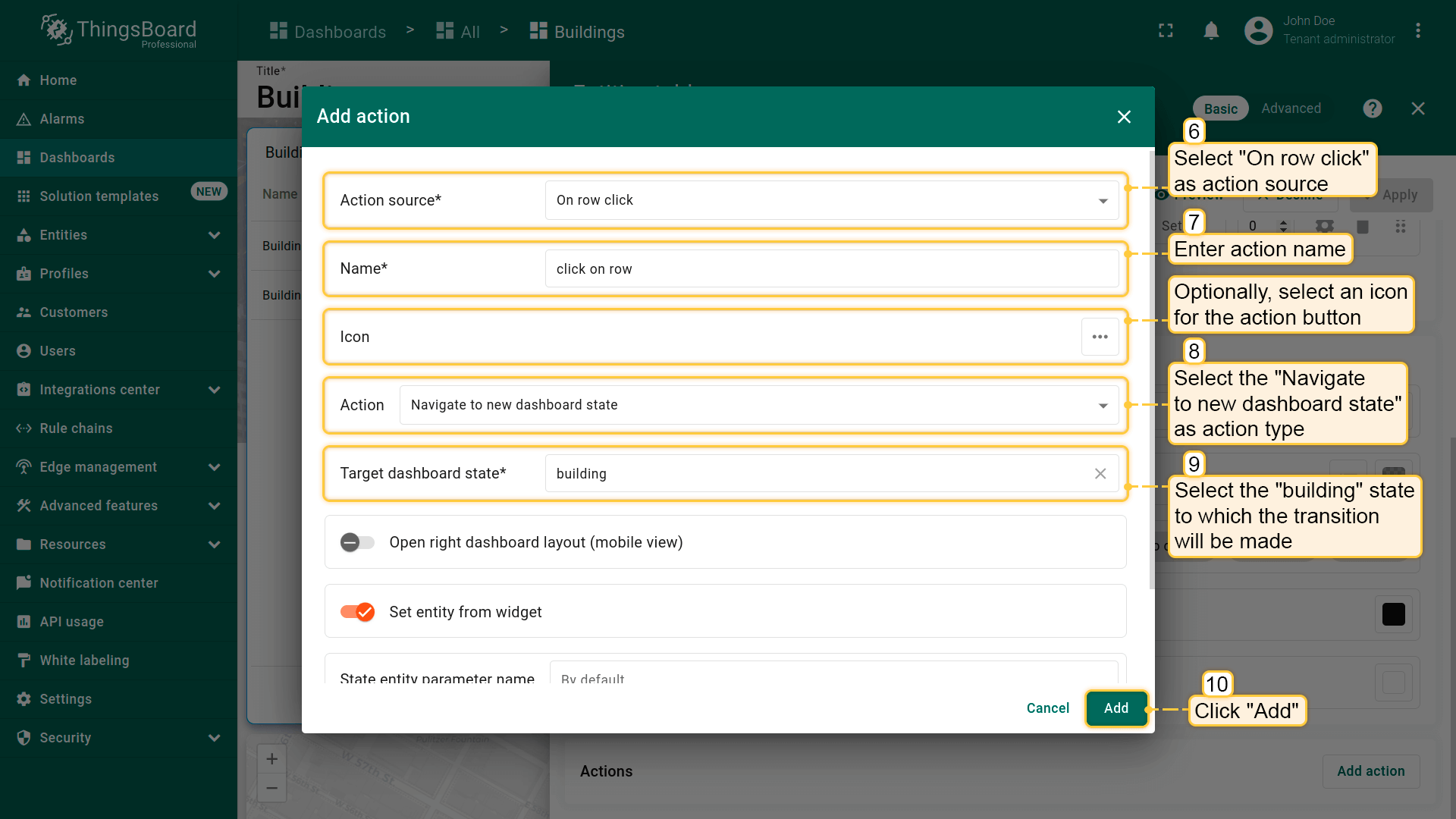The image size is (1456, 819).
Task: Switch to the Advanced tab
Action: click(x=1291, y=108)
